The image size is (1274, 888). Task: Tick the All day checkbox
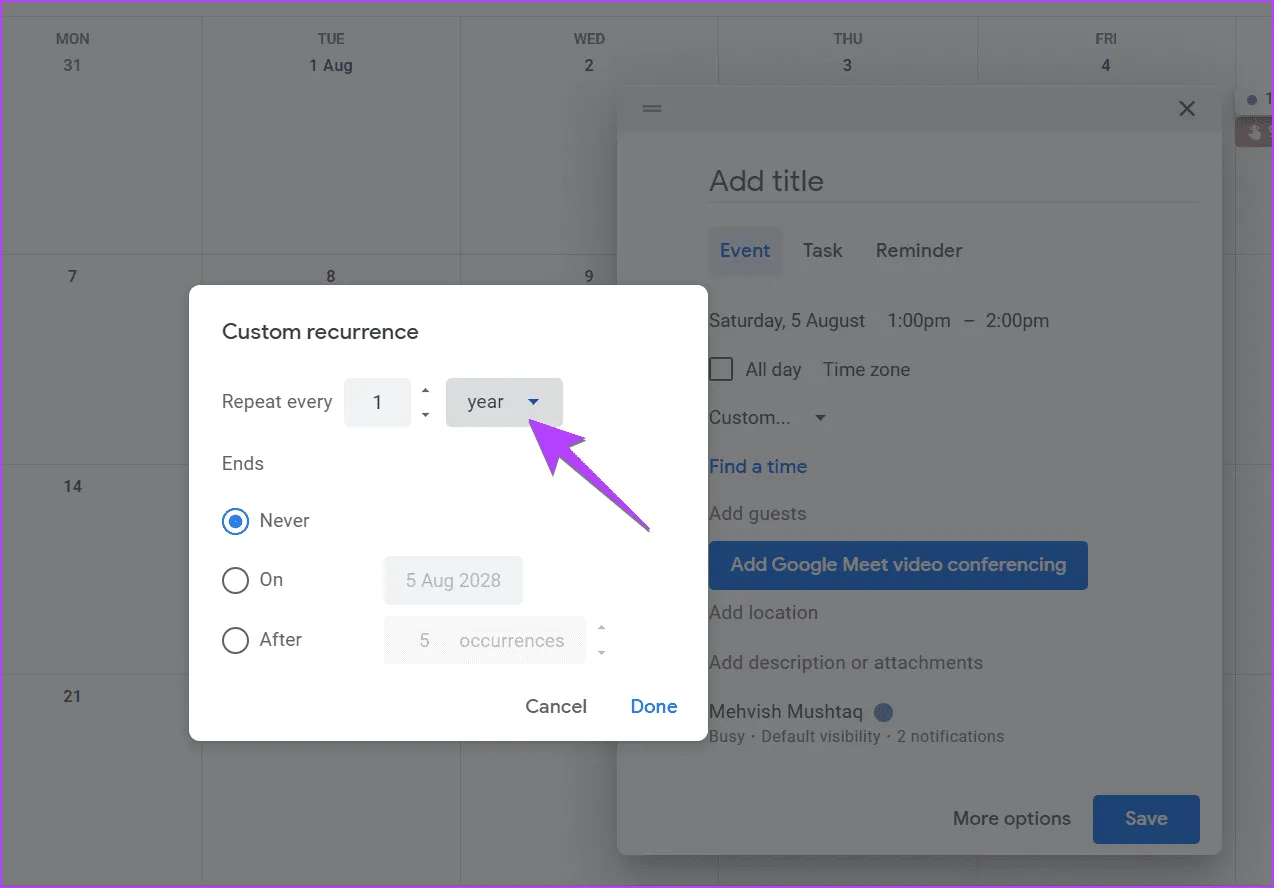coord(721,369)
